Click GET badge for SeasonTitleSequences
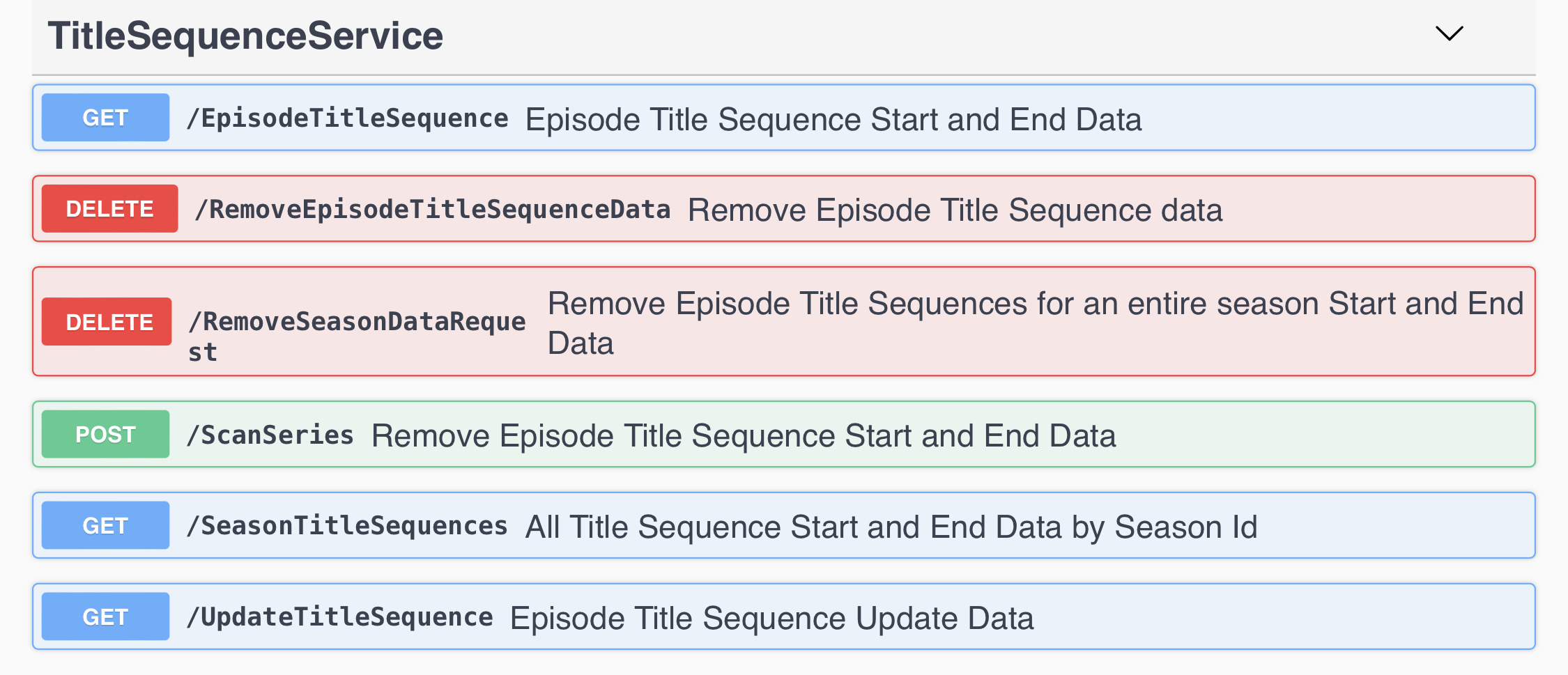 pyautogui.click(x=105, y=526)
